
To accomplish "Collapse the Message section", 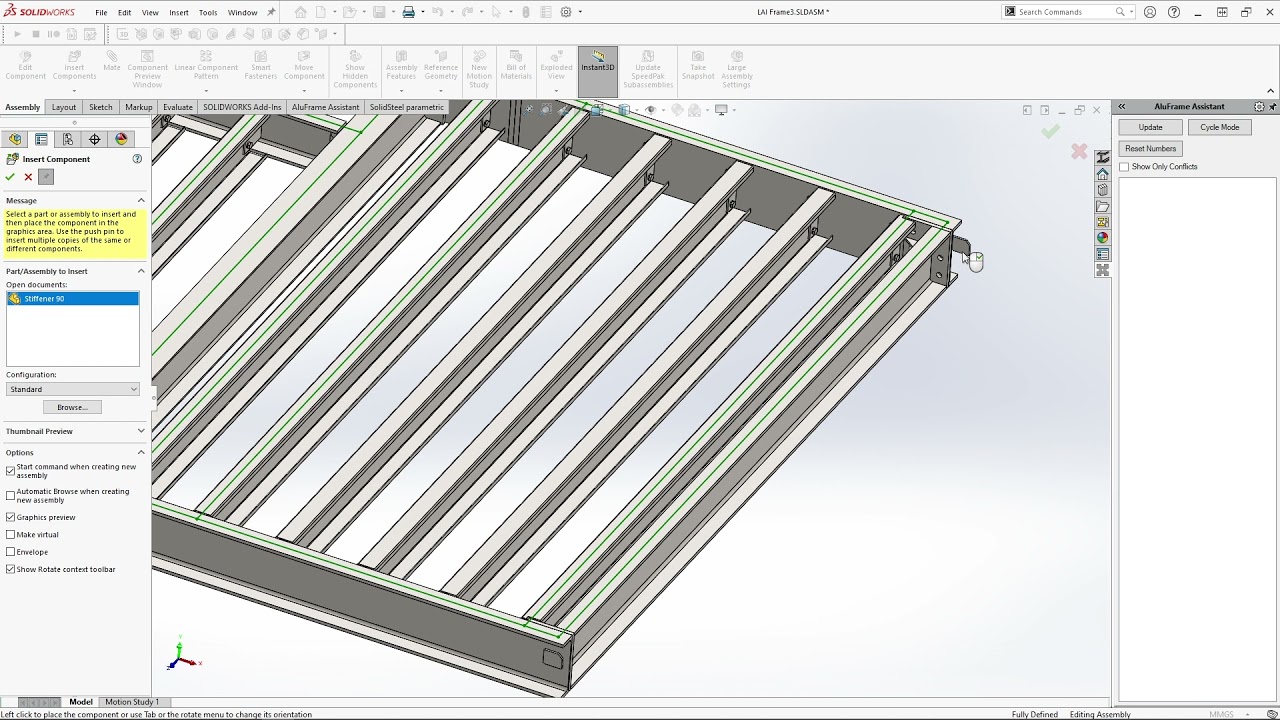I will [x=141, y=200].
